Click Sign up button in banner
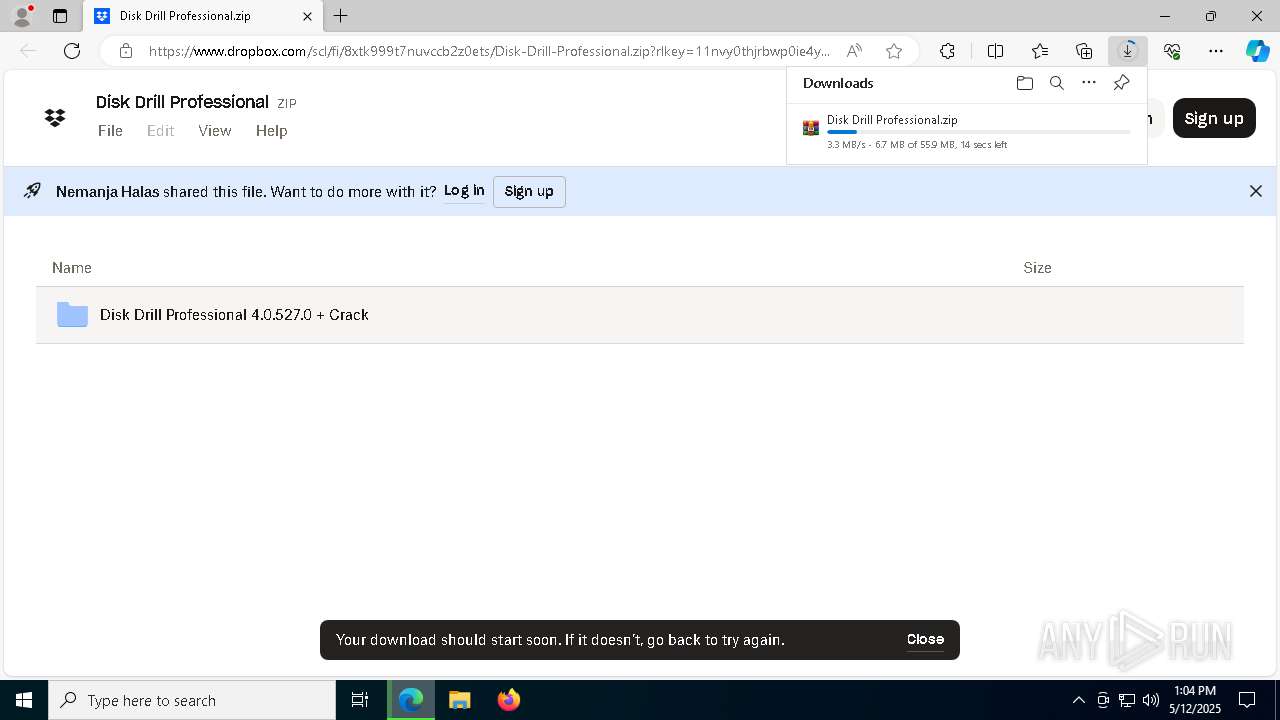This screenshot has width=1280, height=720. [529, 191]
